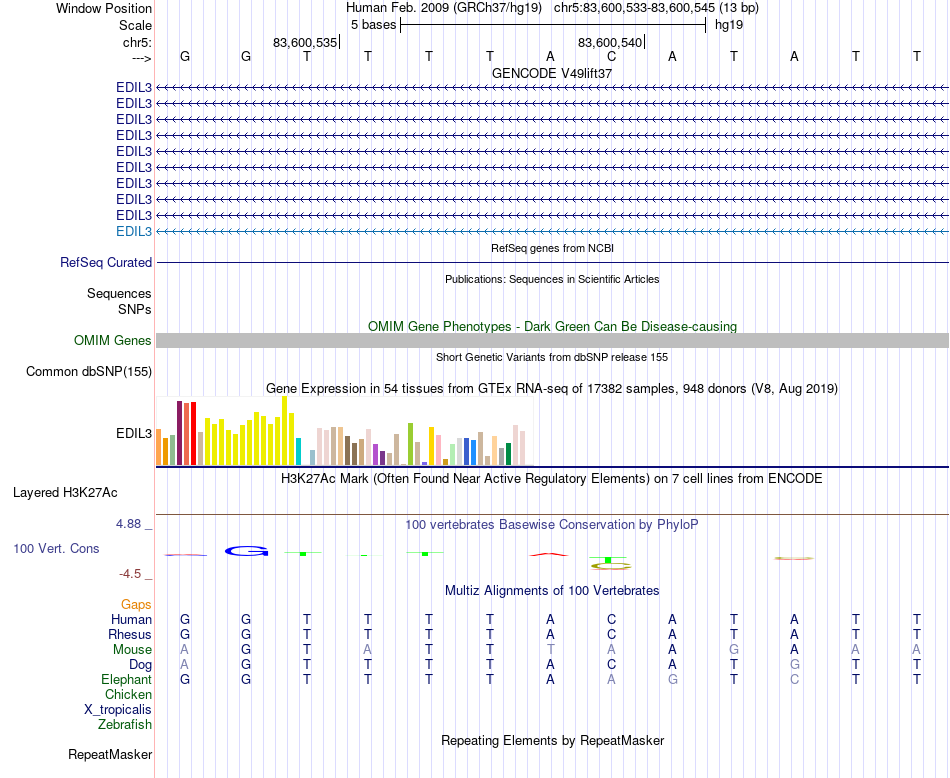
Task: Click the Dog species label
Action: point(141,665)
